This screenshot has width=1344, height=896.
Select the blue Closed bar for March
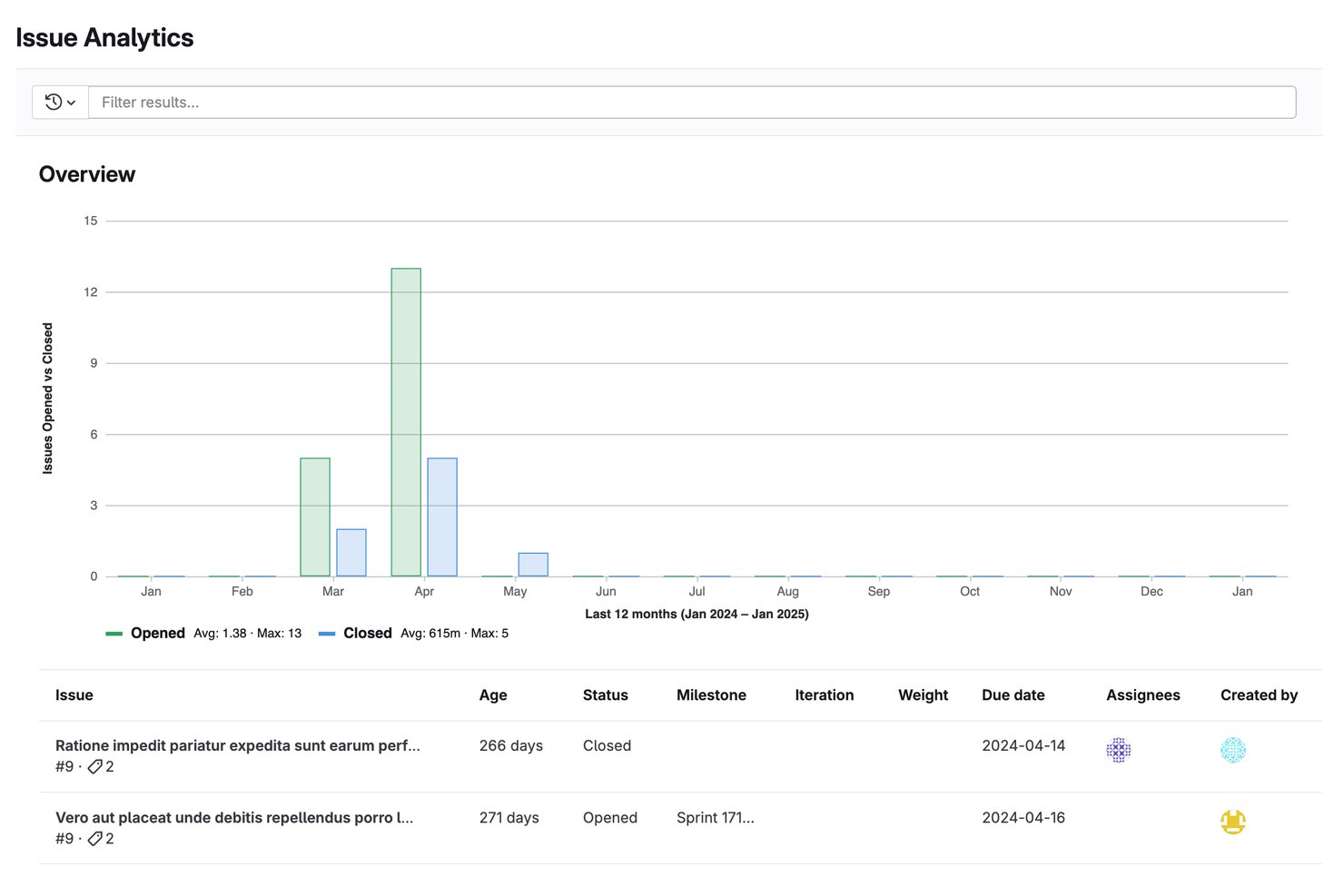tap(351, 553)
